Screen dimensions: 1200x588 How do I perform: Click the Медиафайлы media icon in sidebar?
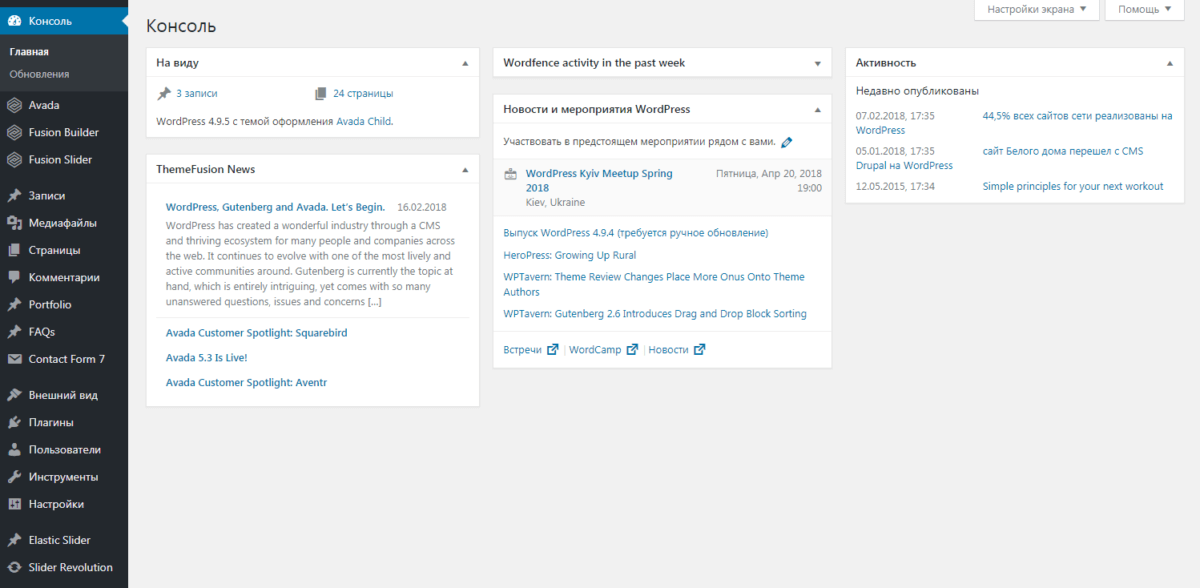14,223
